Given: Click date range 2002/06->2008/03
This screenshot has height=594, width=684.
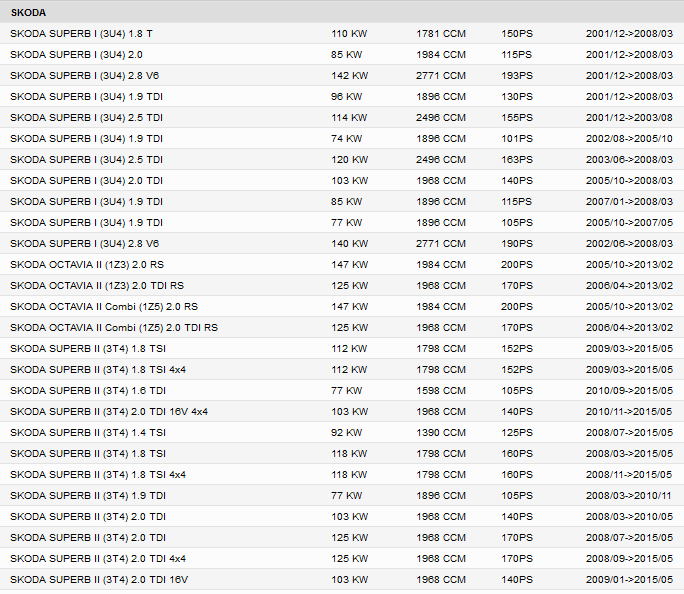Looking at the screenshot, I should 629,243.
